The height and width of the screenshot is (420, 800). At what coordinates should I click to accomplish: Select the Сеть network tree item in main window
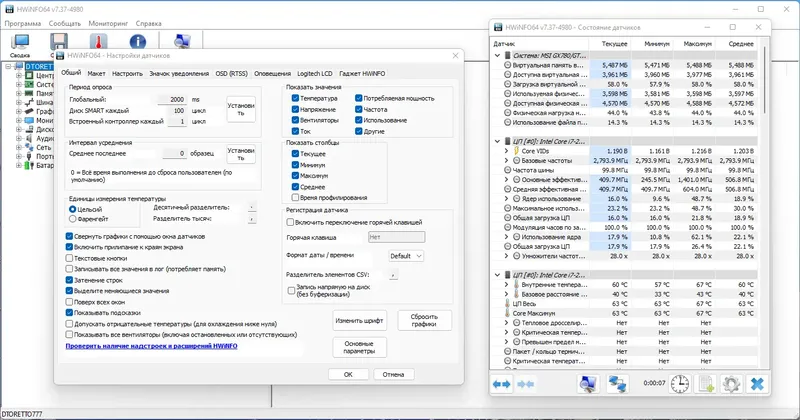tap(43, 147)
